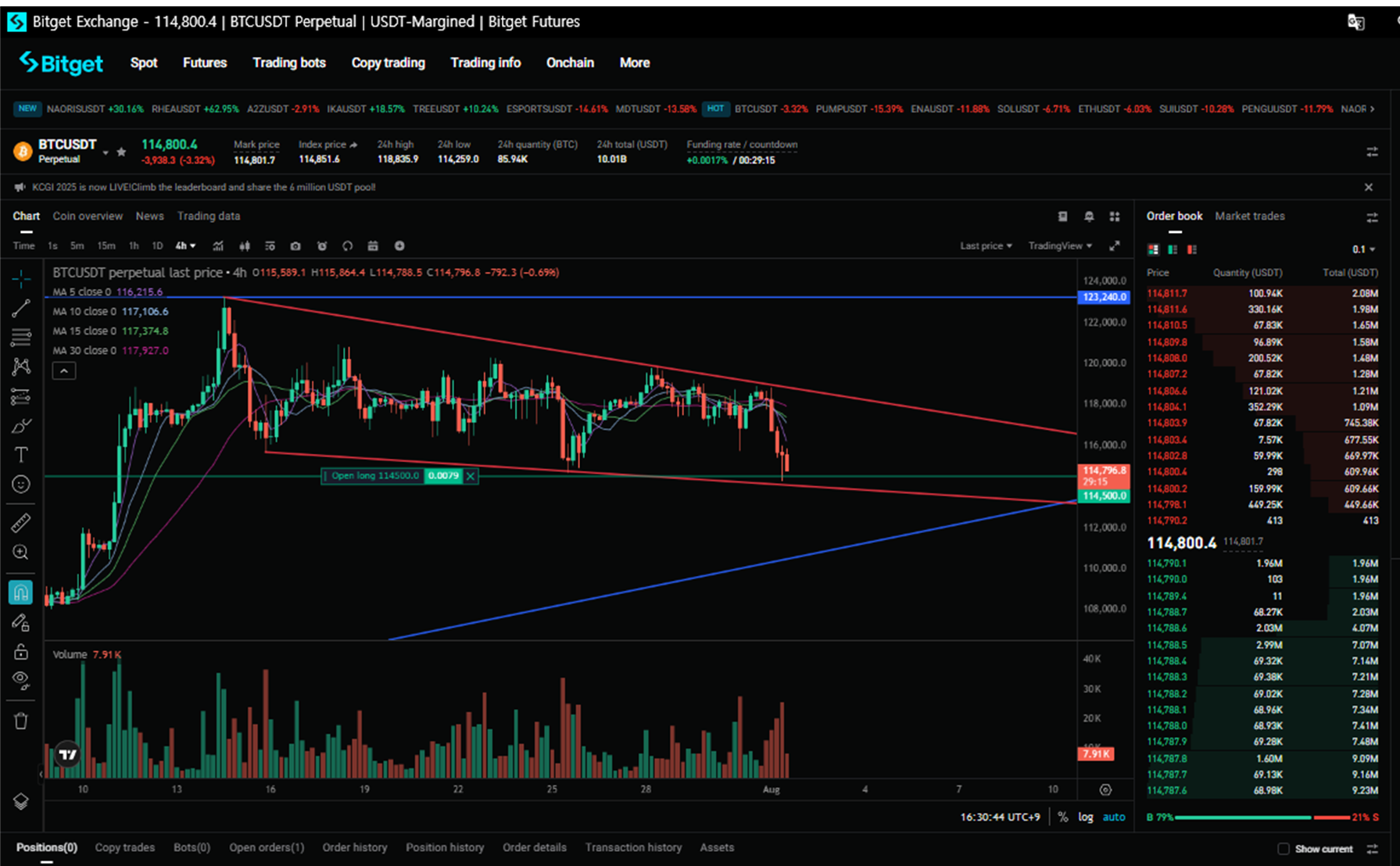Open the More menu in navigation

[x=635, y=63]
